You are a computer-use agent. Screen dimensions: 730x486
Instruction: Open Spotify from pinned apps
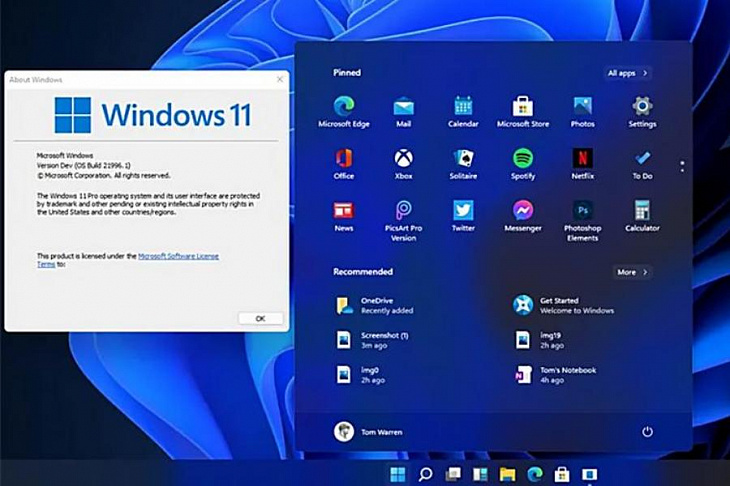pyautogui.click(x=522, y=164)
